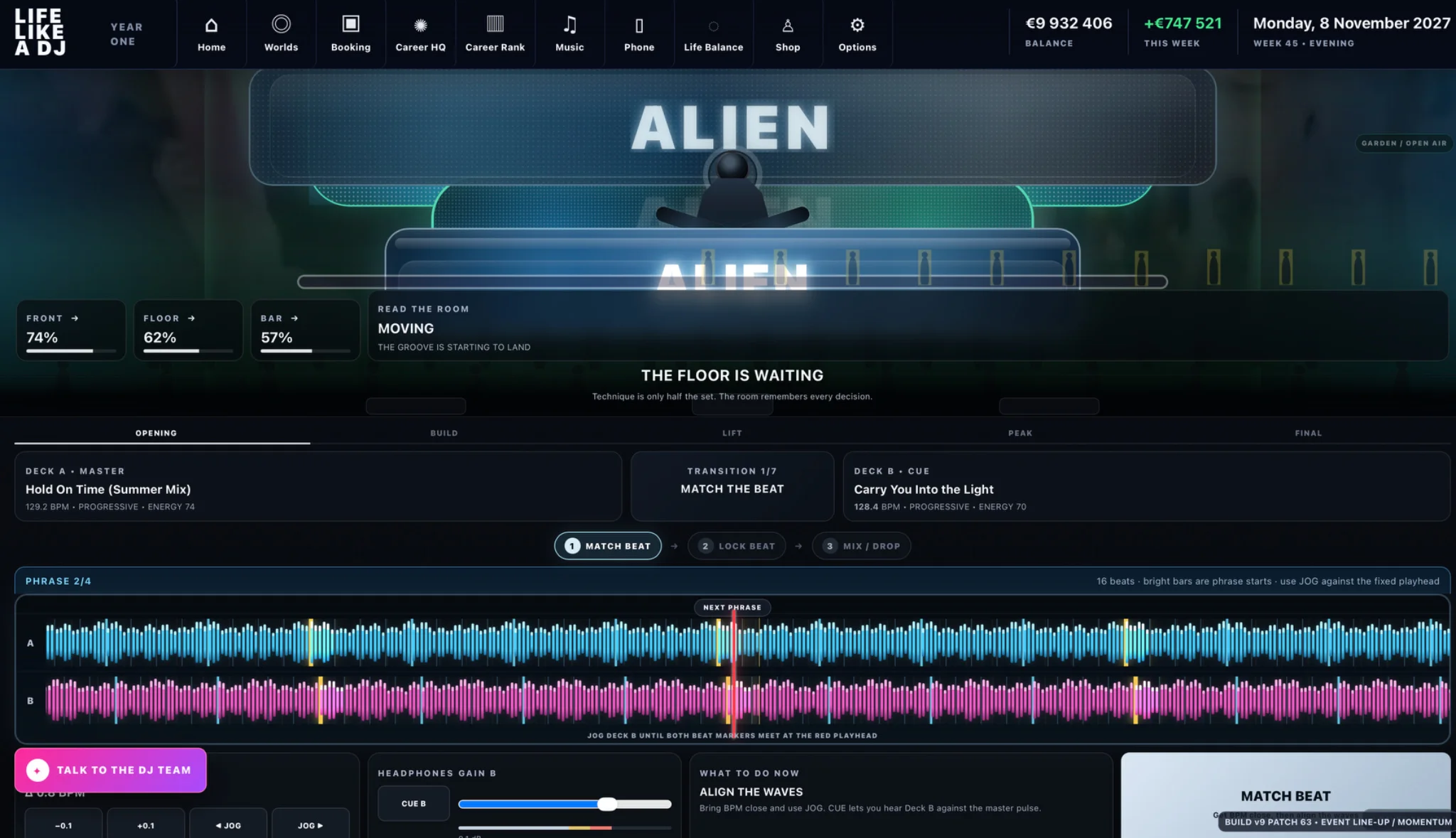Open Career Rank bars icon
Viewport: 1456px width, 838px height.
click(495, 24)
